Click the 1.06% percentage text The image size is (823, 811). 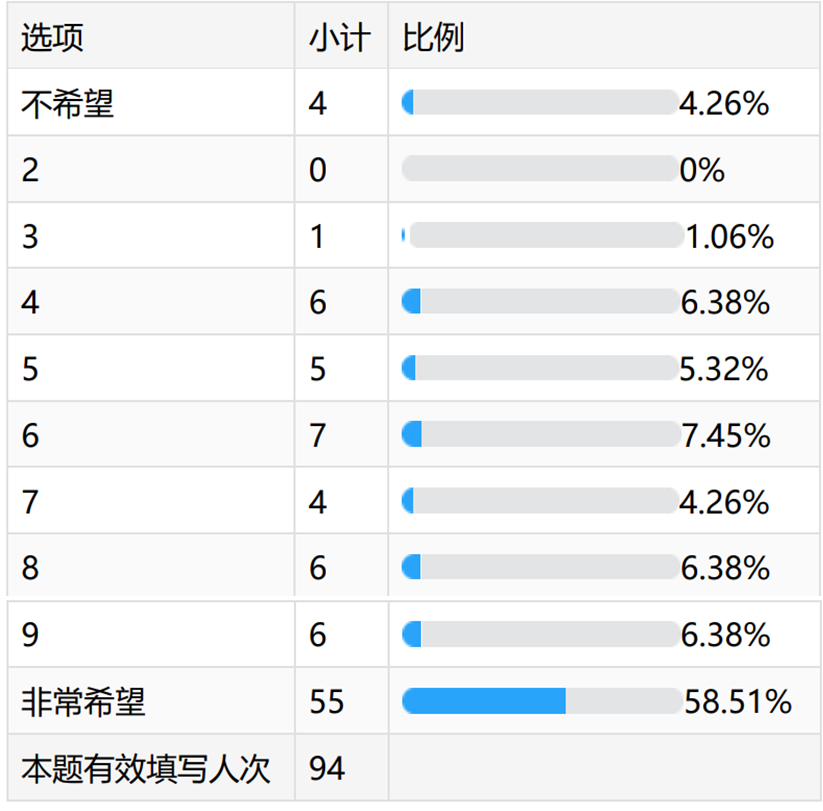pos(729,236)
